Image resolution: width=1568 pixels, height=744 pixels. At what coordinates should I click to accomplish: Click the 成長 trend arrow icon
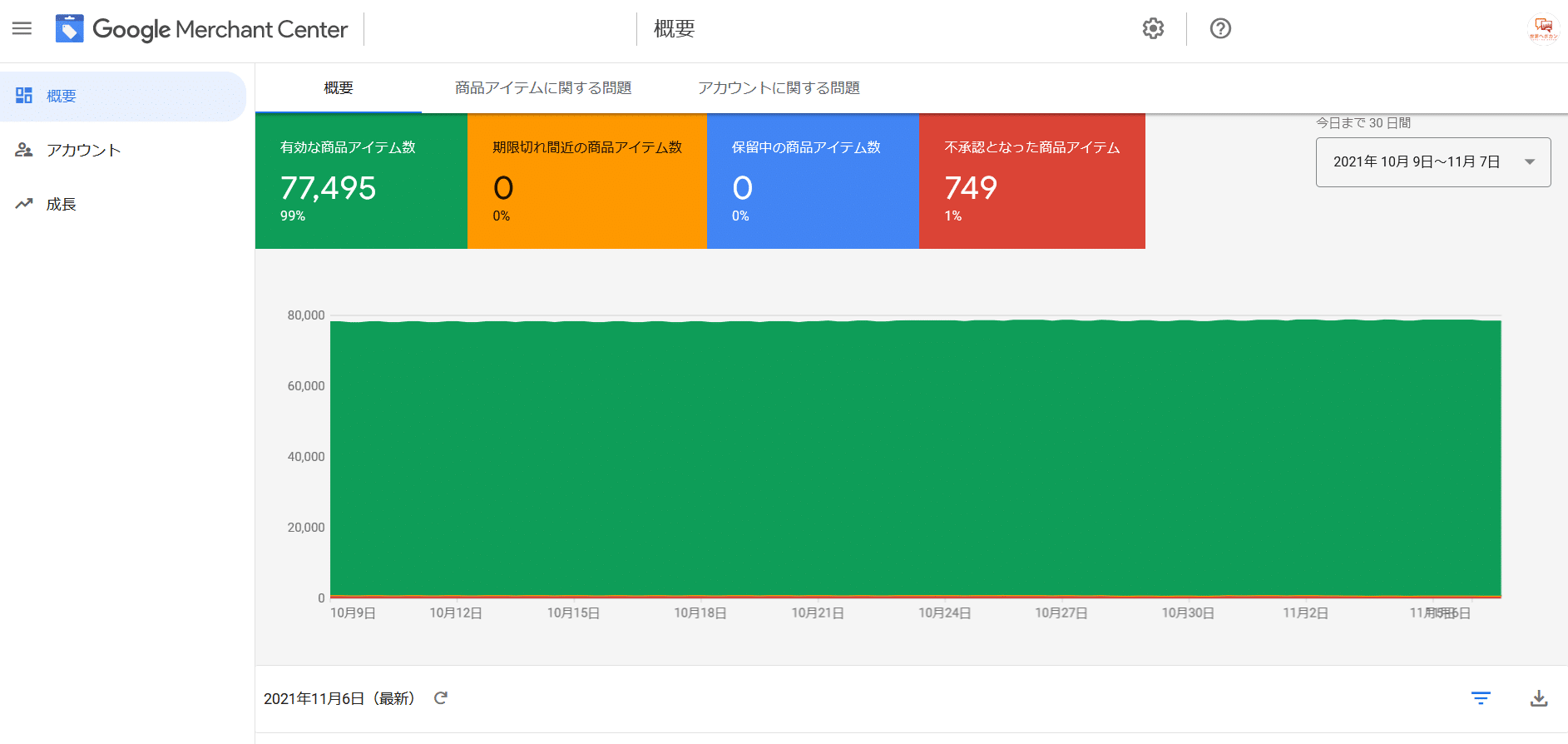pyautogui.click(x=24, y=204)
